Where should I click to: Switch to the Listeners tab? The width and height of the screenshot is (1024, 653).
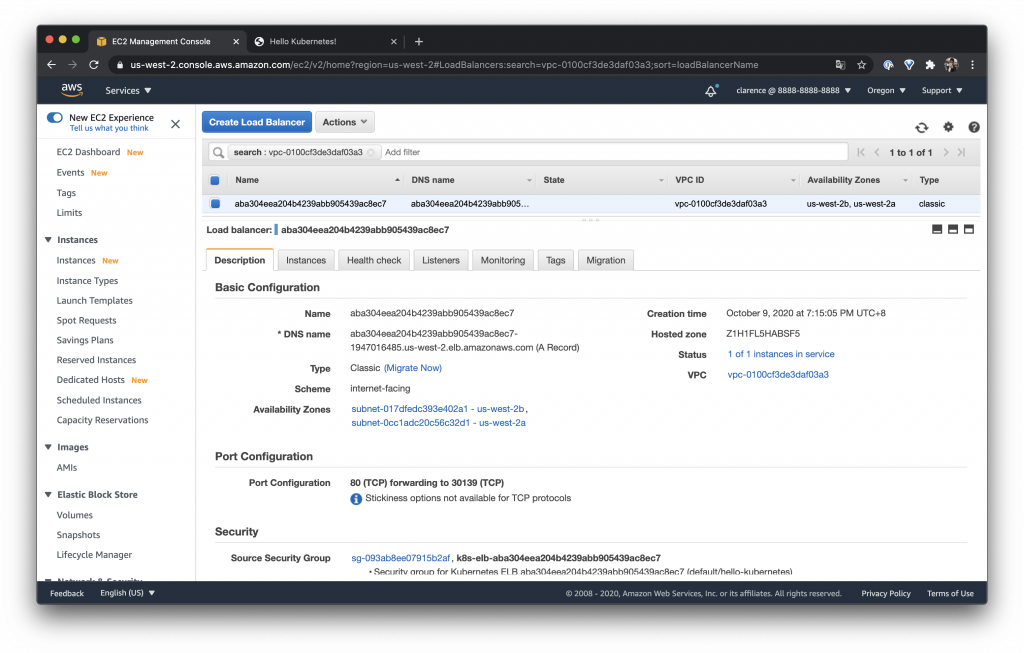click(441, 260)
